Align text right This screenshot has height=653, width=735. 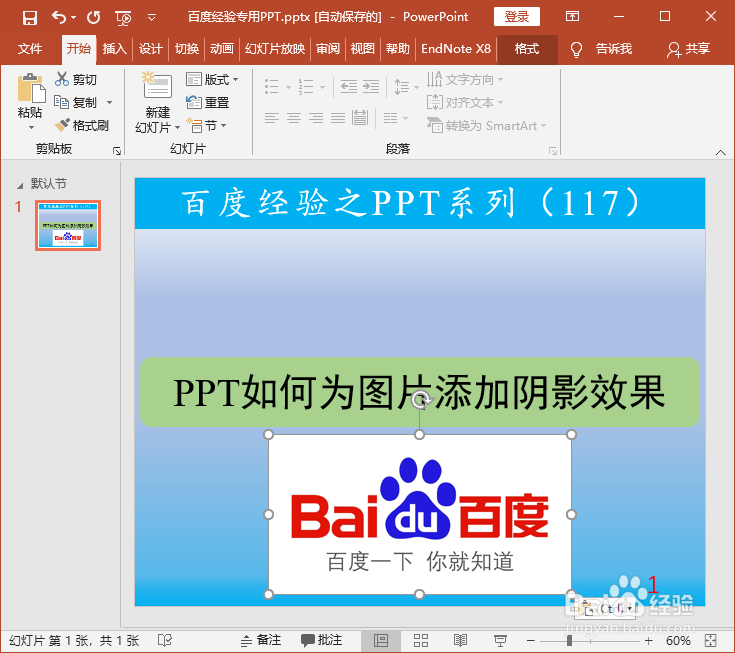pos(316,117)
